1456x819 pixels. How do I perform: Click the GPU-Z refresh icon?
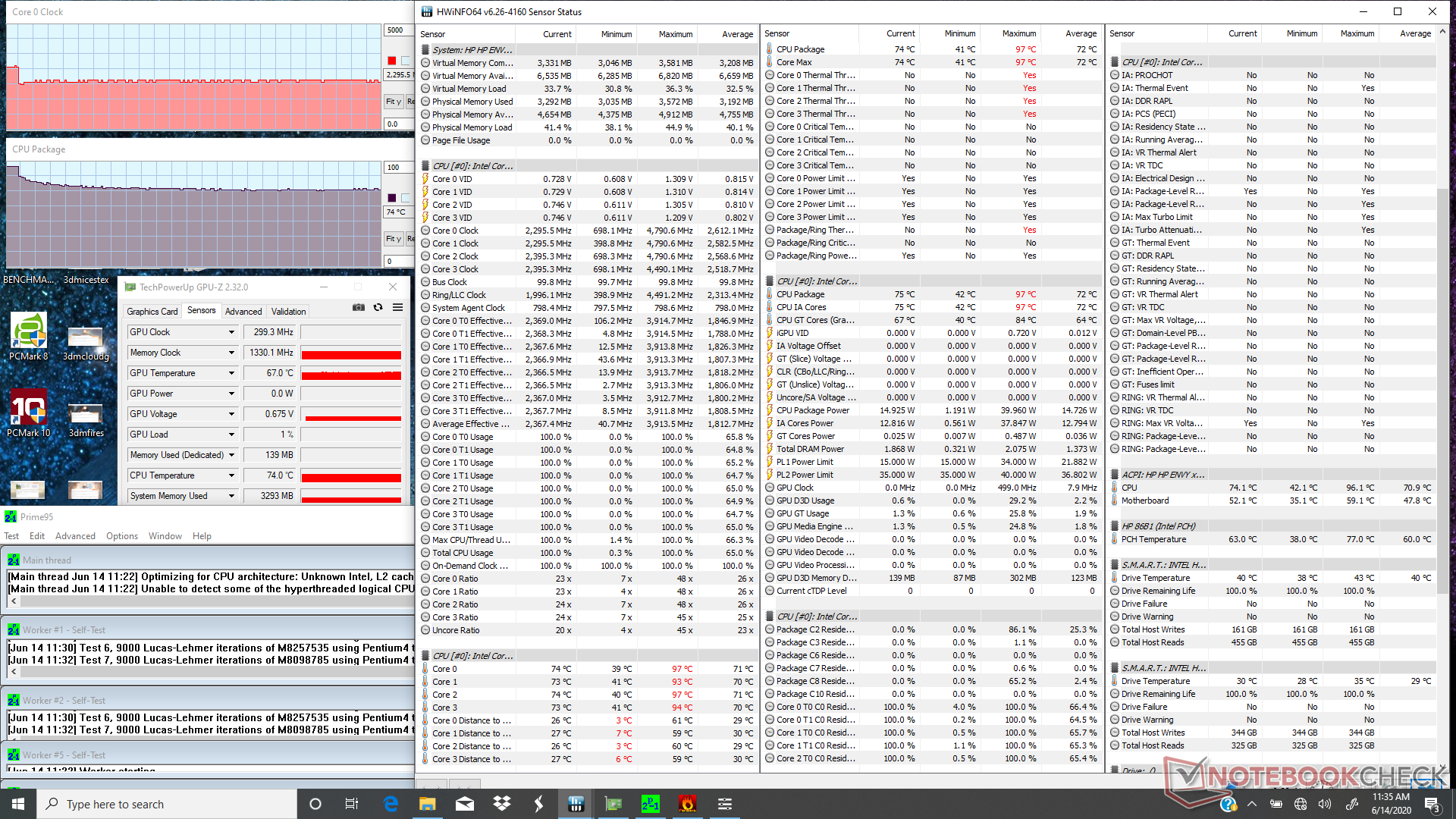[x=378, y=307]
